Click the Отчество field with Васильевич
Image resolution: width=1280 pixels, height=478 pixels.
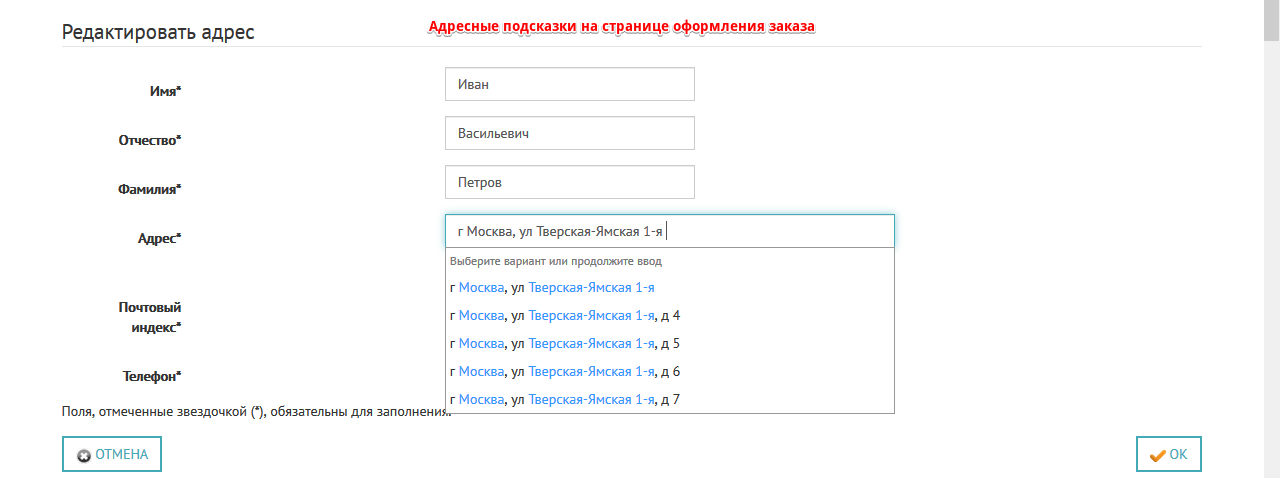569,133
